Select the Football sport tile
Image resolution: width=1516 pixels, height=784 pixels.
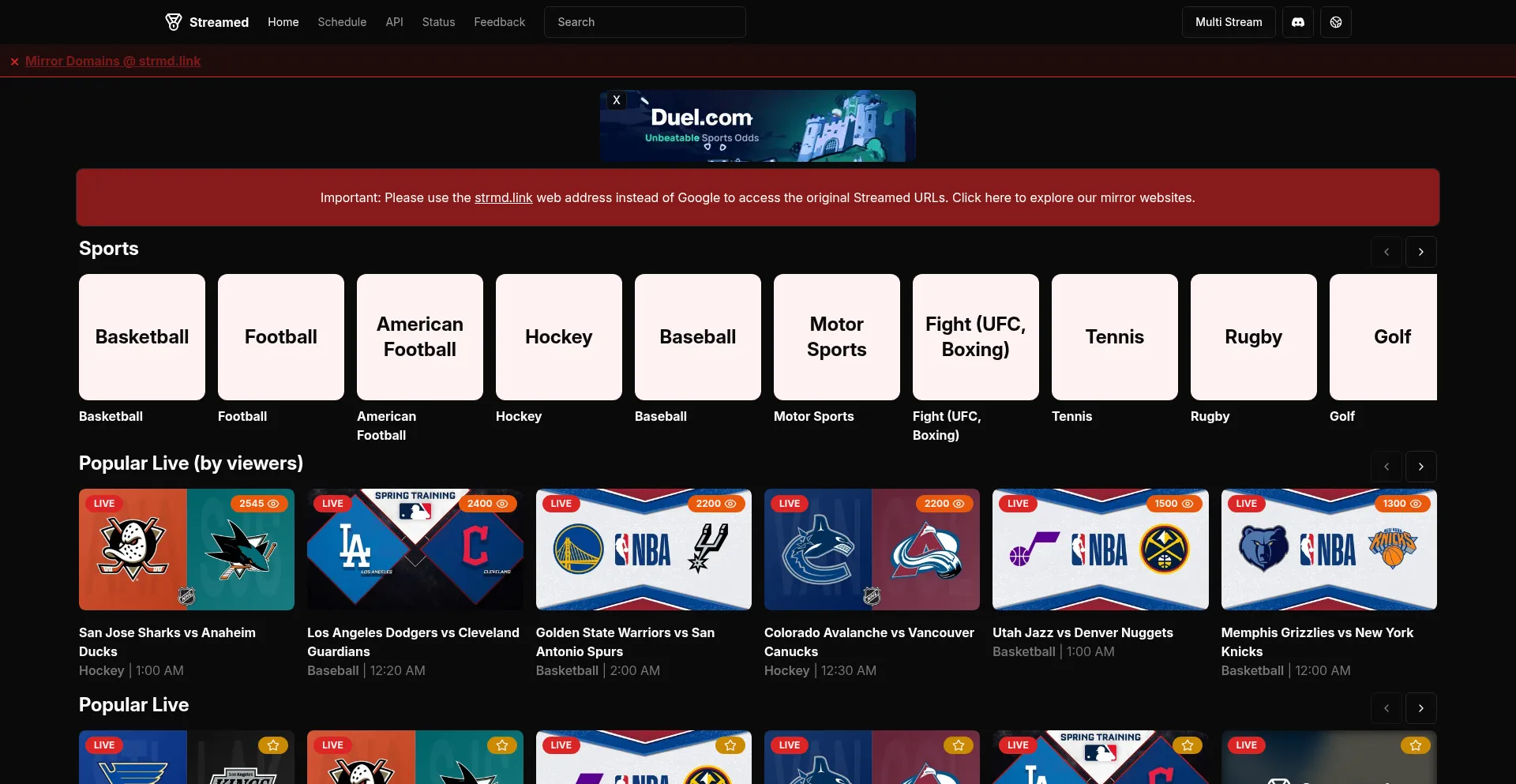(281, 337)
